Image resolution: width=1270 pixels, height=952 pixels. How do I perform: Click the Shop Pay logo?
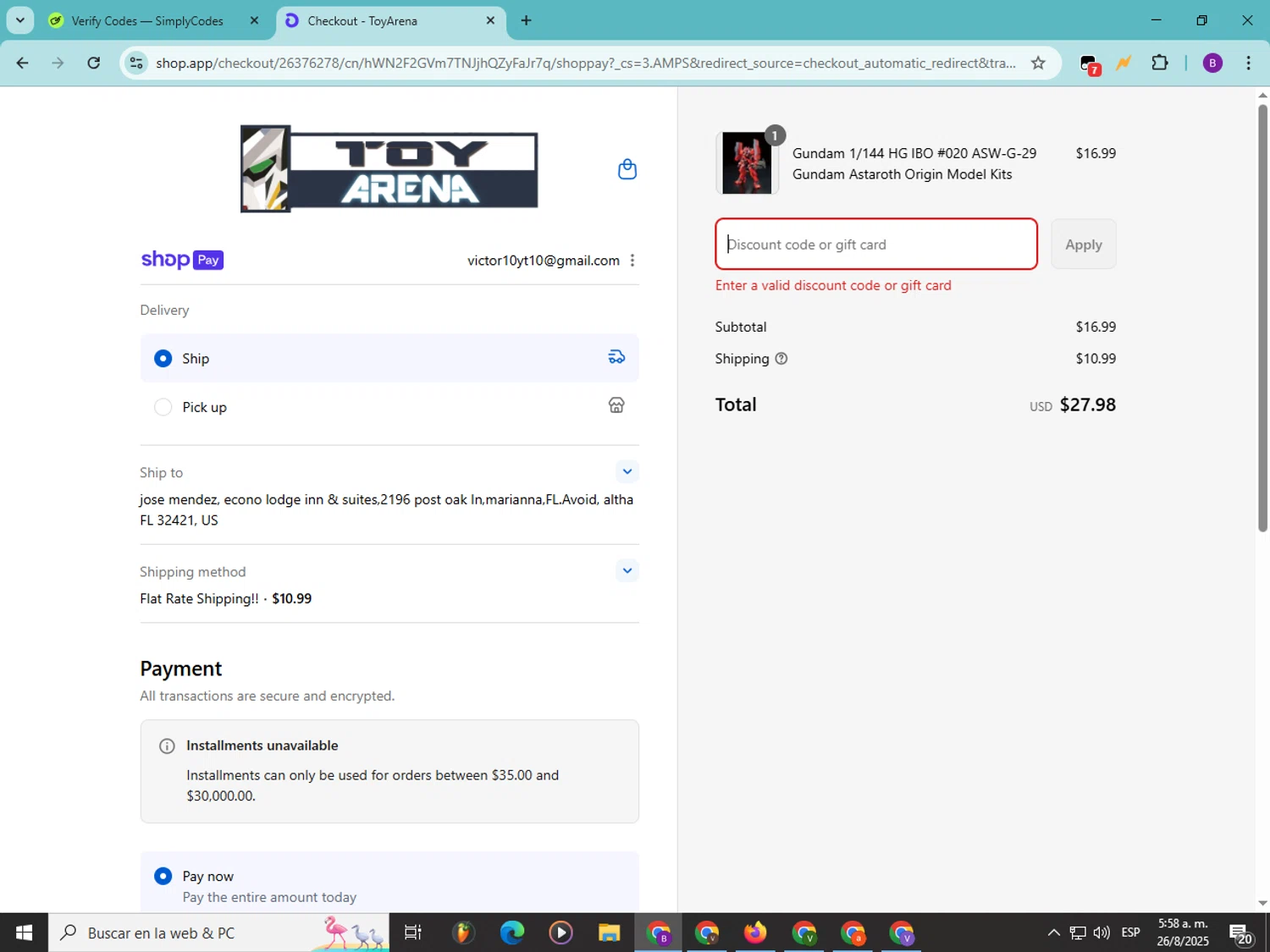(x=182, y=260)
